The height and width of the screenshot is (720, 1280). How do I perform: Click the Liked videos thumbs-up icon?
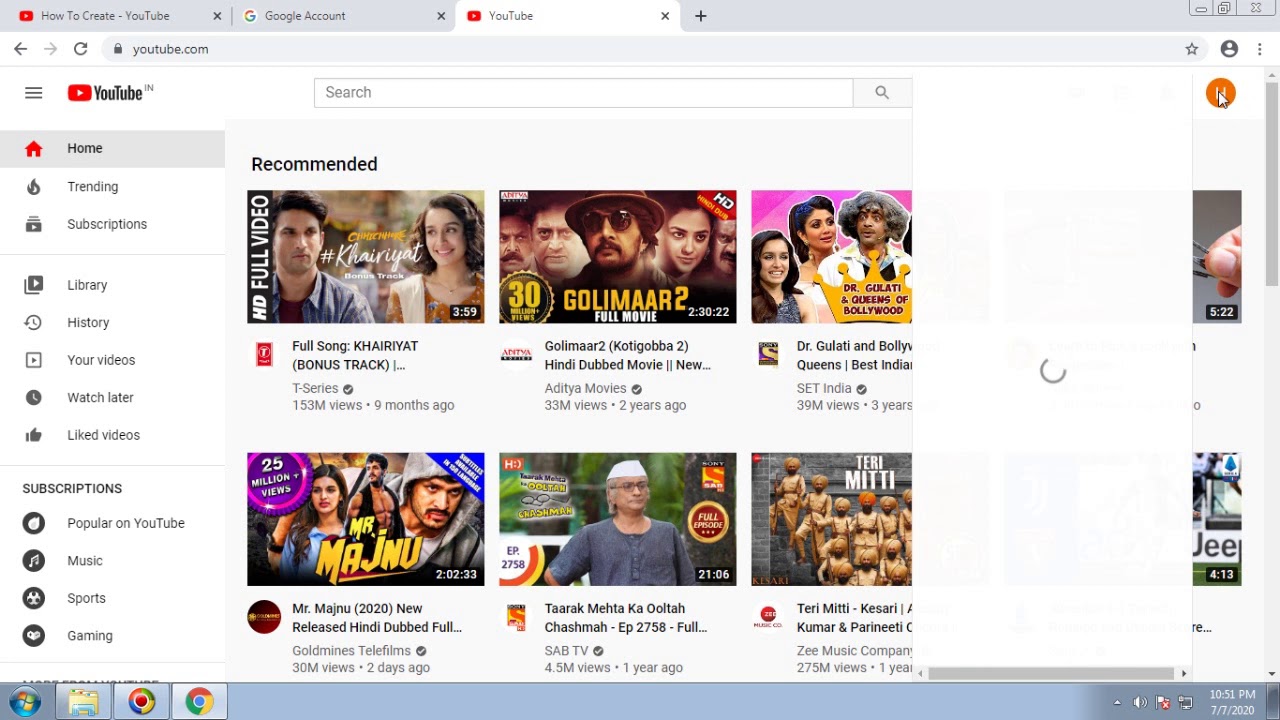coord(34,435)
